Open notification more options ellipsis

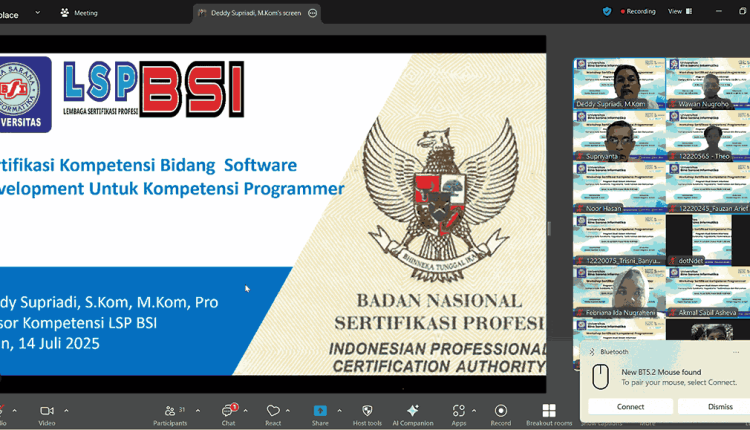[x=736, y=352]
